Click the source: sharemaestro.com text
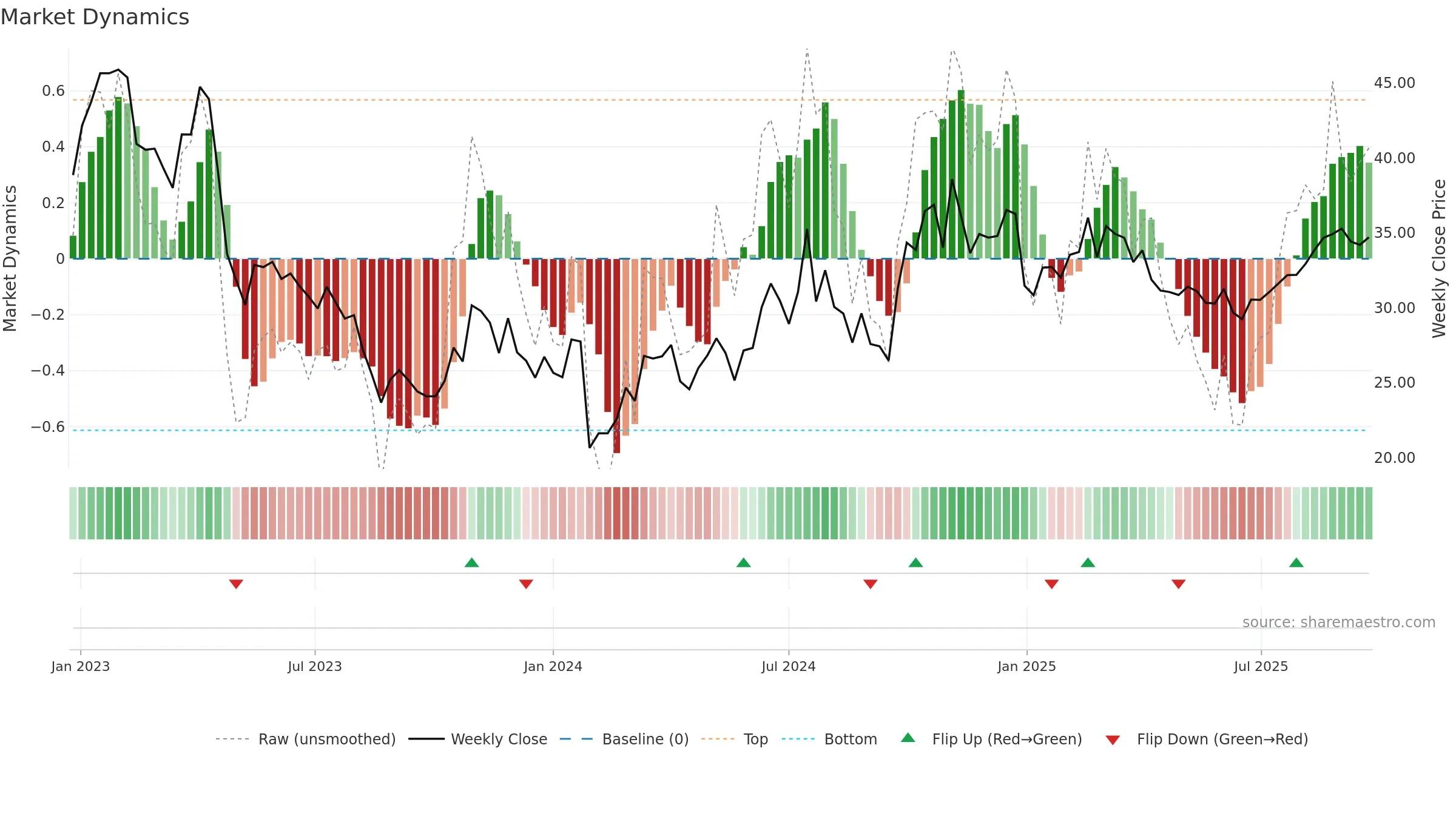The height and width of the screenshot is (819, 1456). click(1339, 622)
